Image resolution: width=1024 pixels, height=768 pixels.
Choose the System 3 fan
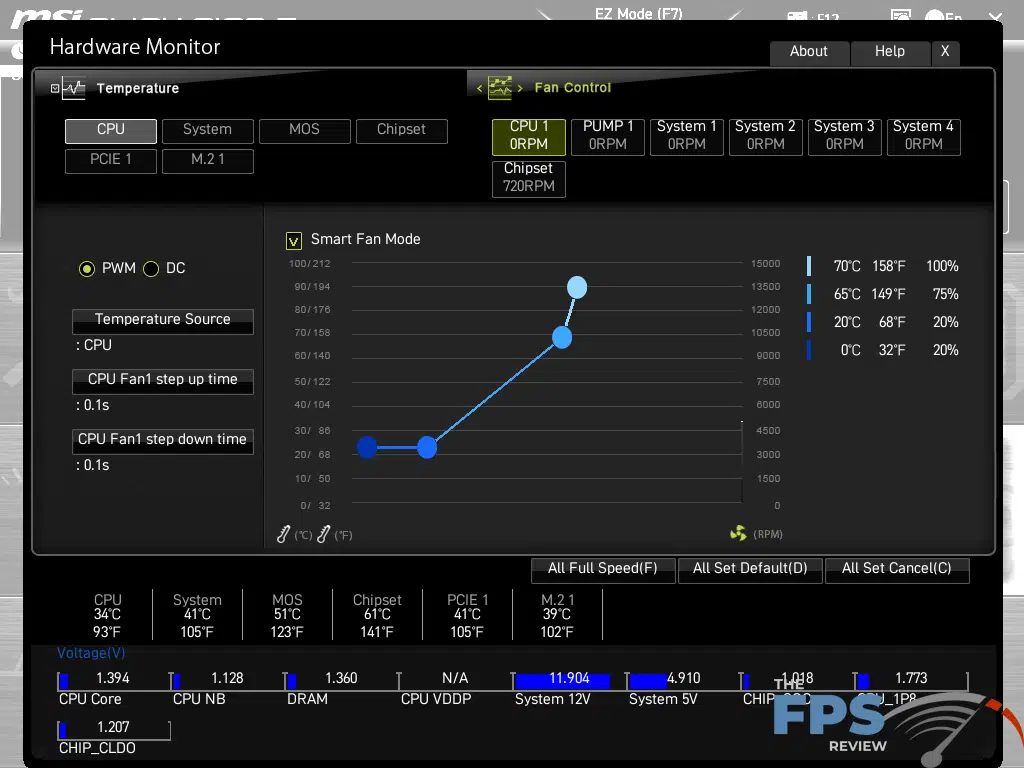pos(845,136)
